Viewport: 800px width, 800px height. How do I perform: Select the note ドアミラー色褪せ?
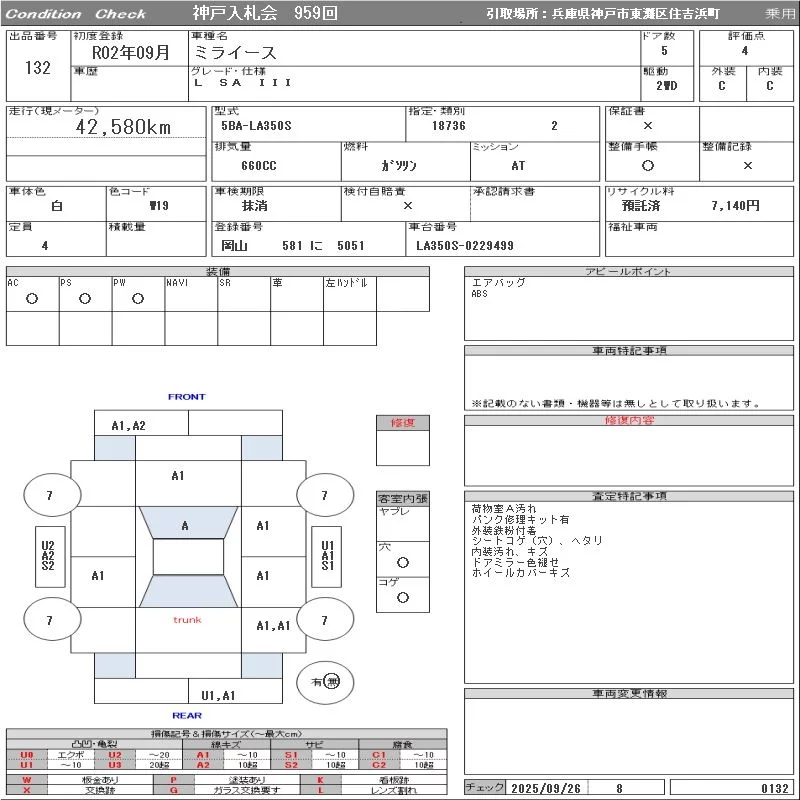point(515,562)
